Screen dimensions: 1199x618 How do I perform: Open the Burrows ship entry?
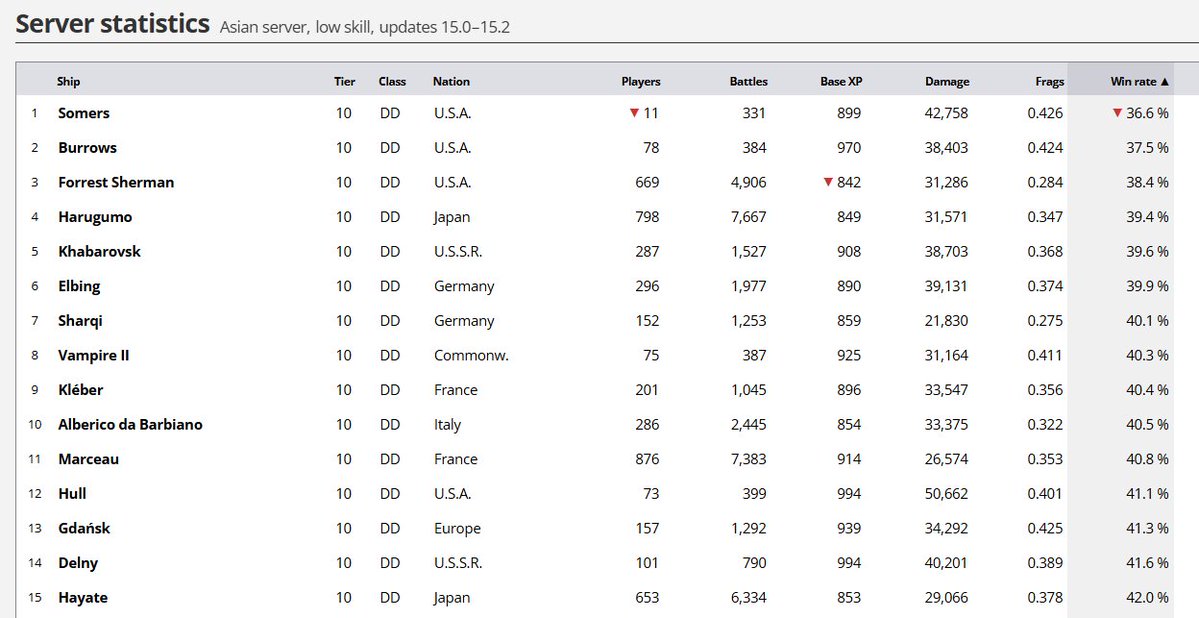[x=87, y=148]
